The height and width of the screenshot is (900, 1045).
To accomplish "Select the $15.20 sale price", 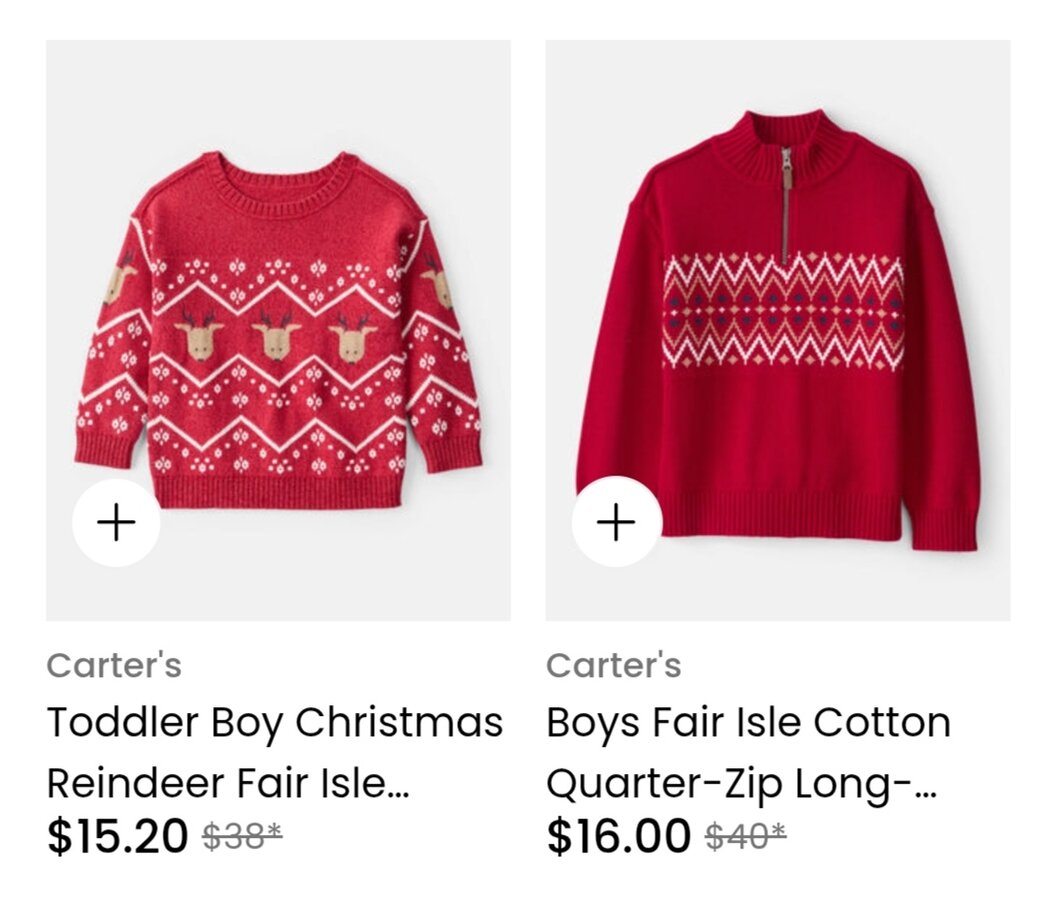I will (x=117, y=835).
